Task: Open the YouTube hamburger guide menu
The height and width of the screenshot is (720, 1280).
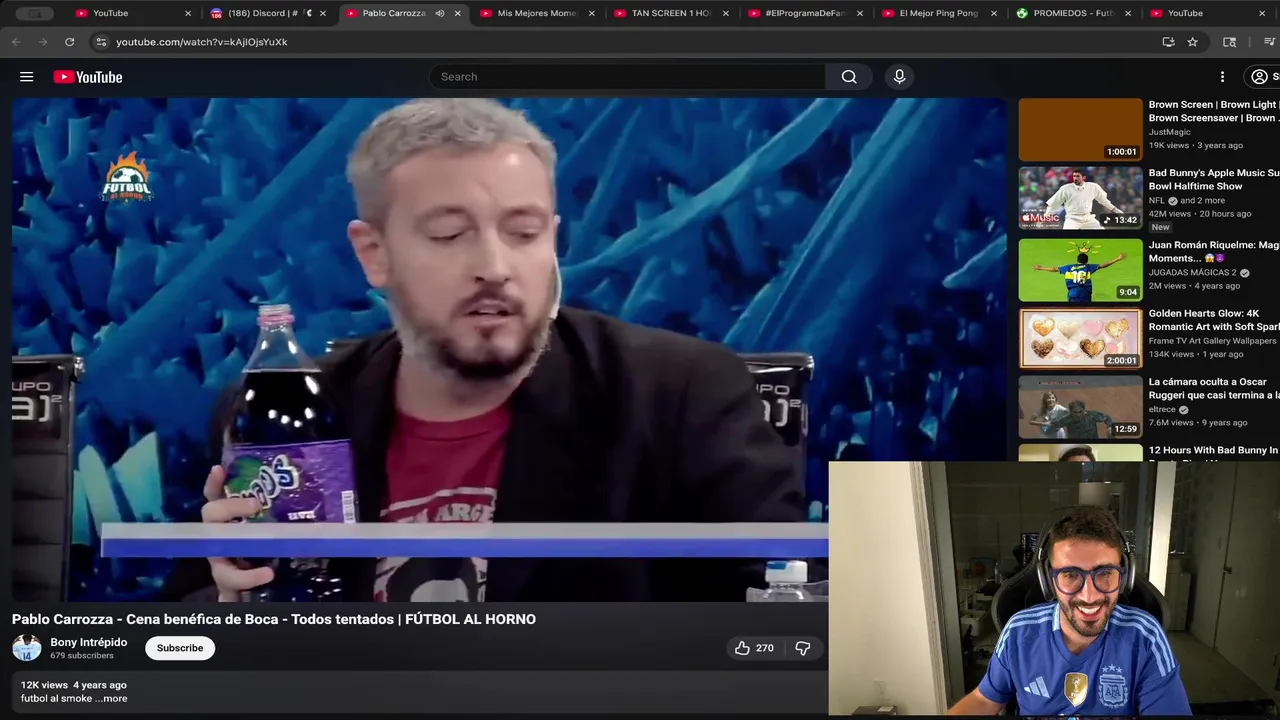Action: coord(27,77)
